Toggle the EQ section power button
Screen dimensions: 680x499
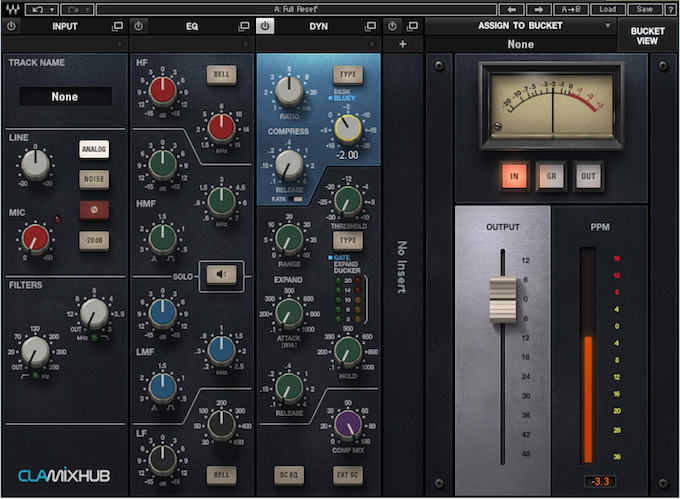click(x=138, y=26)
